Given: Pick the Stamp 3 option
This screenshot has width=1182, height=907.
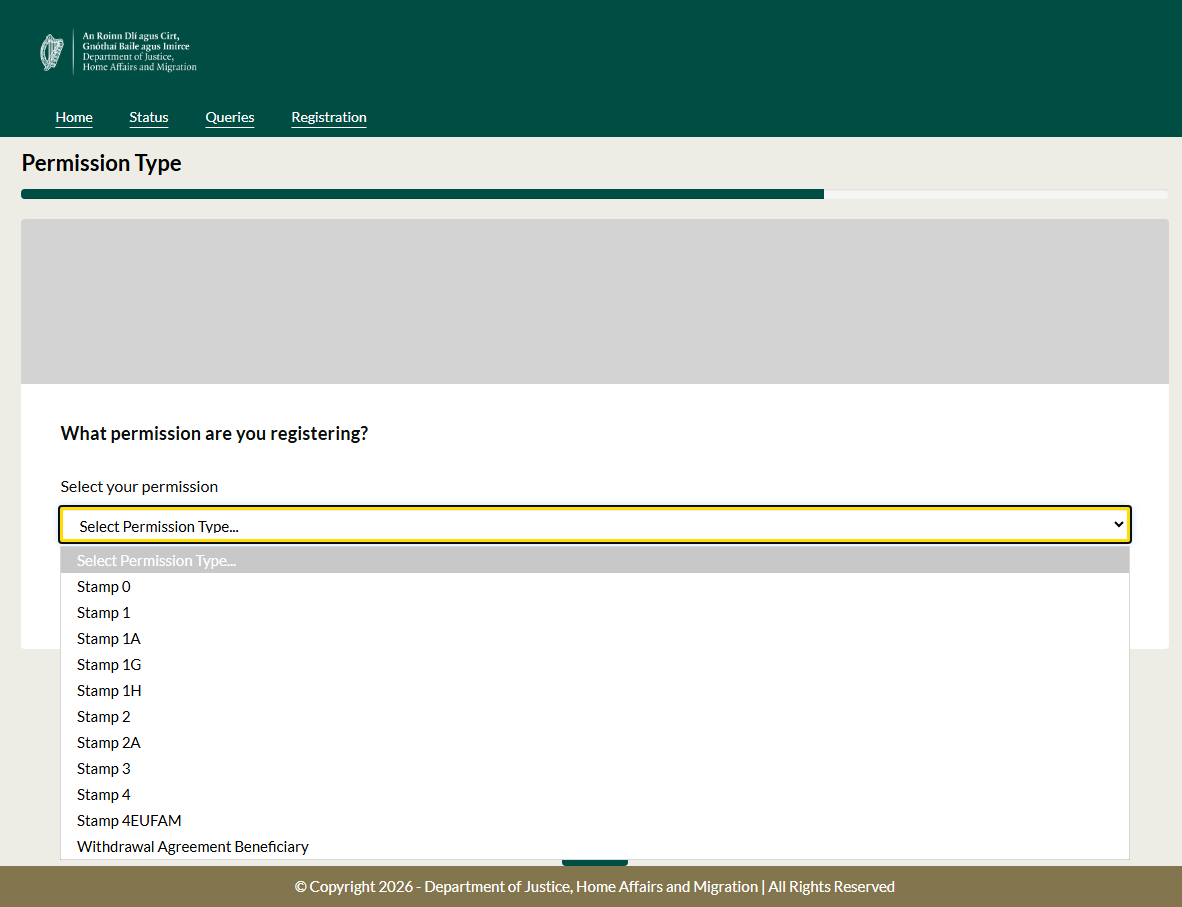Looking at the screenshot, I should [595, 768].
